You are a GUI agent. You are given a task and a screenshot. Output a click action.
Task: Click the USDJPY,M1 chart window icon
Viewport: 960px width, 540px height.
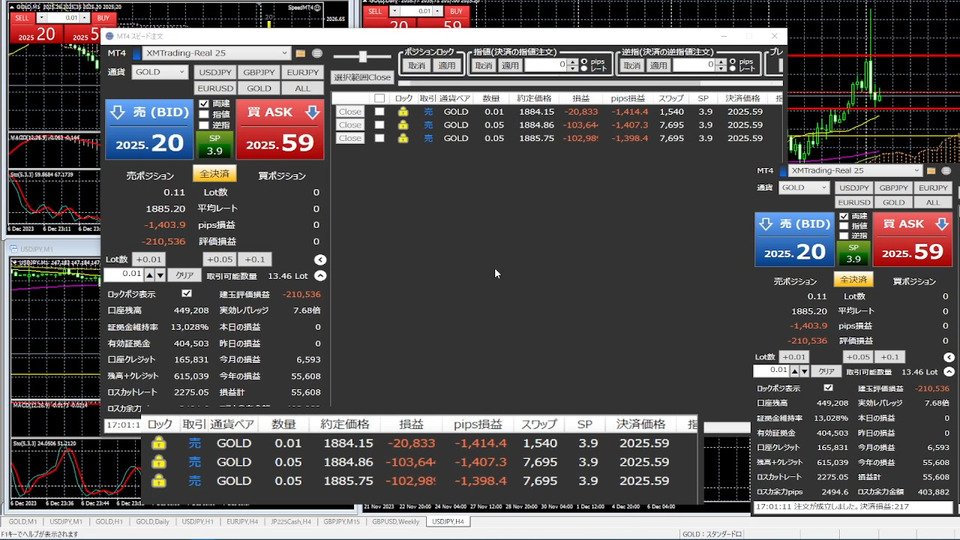point(13,249)
